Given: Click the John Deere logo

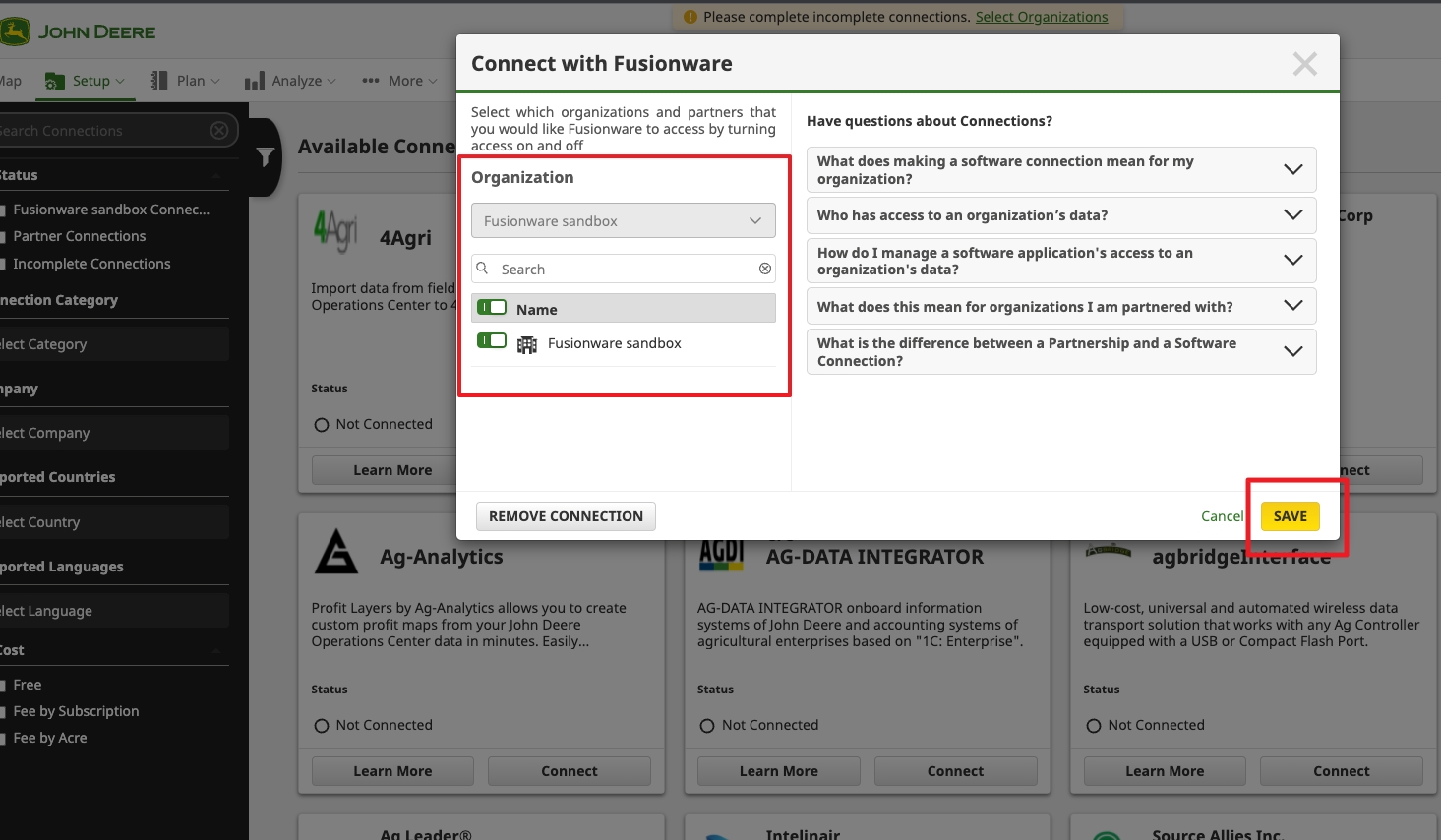Looking at the screenshot, I should click(79, 31).
